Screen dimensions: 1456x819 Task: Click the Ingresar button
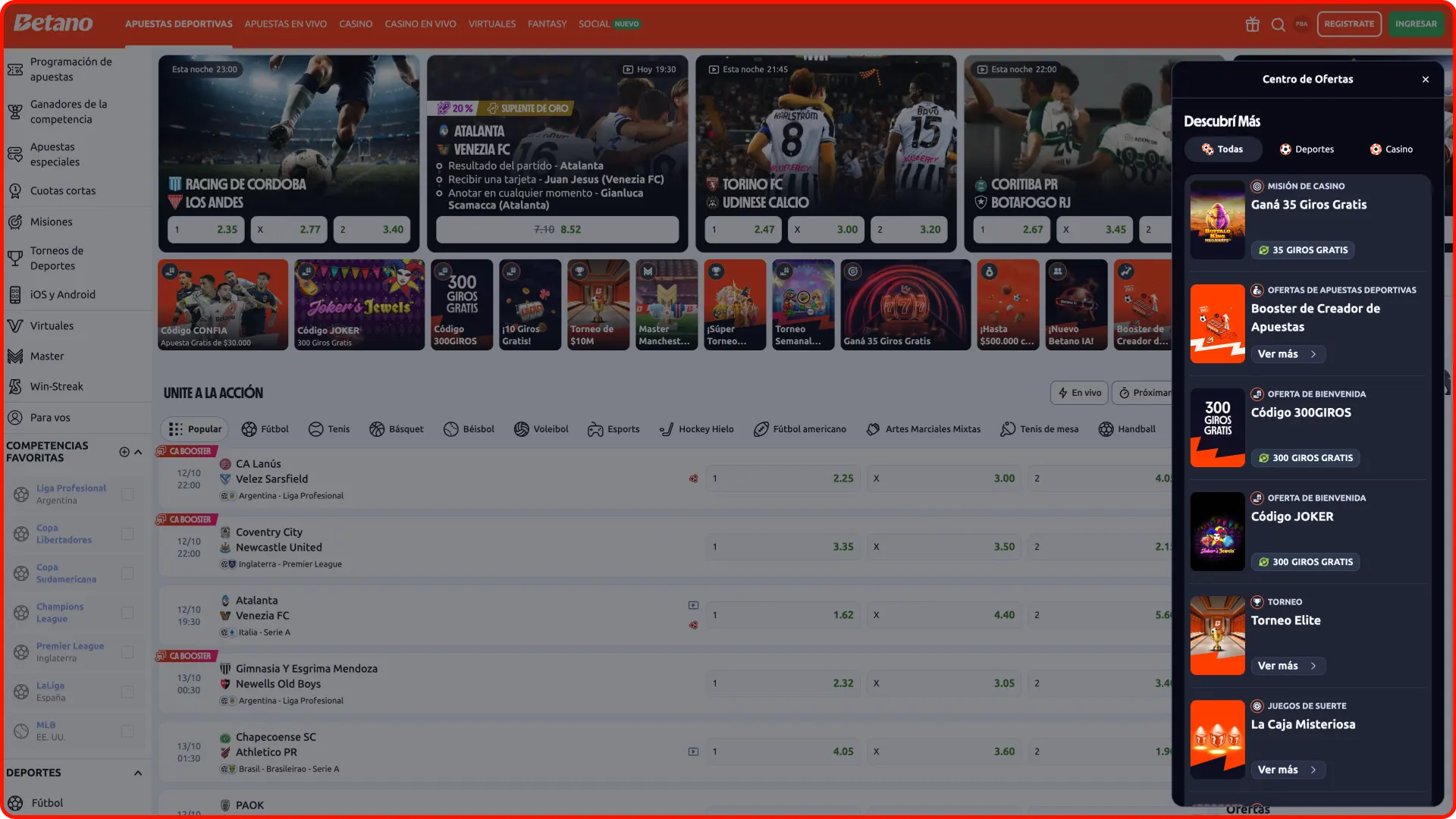[x=1416, y=24]
